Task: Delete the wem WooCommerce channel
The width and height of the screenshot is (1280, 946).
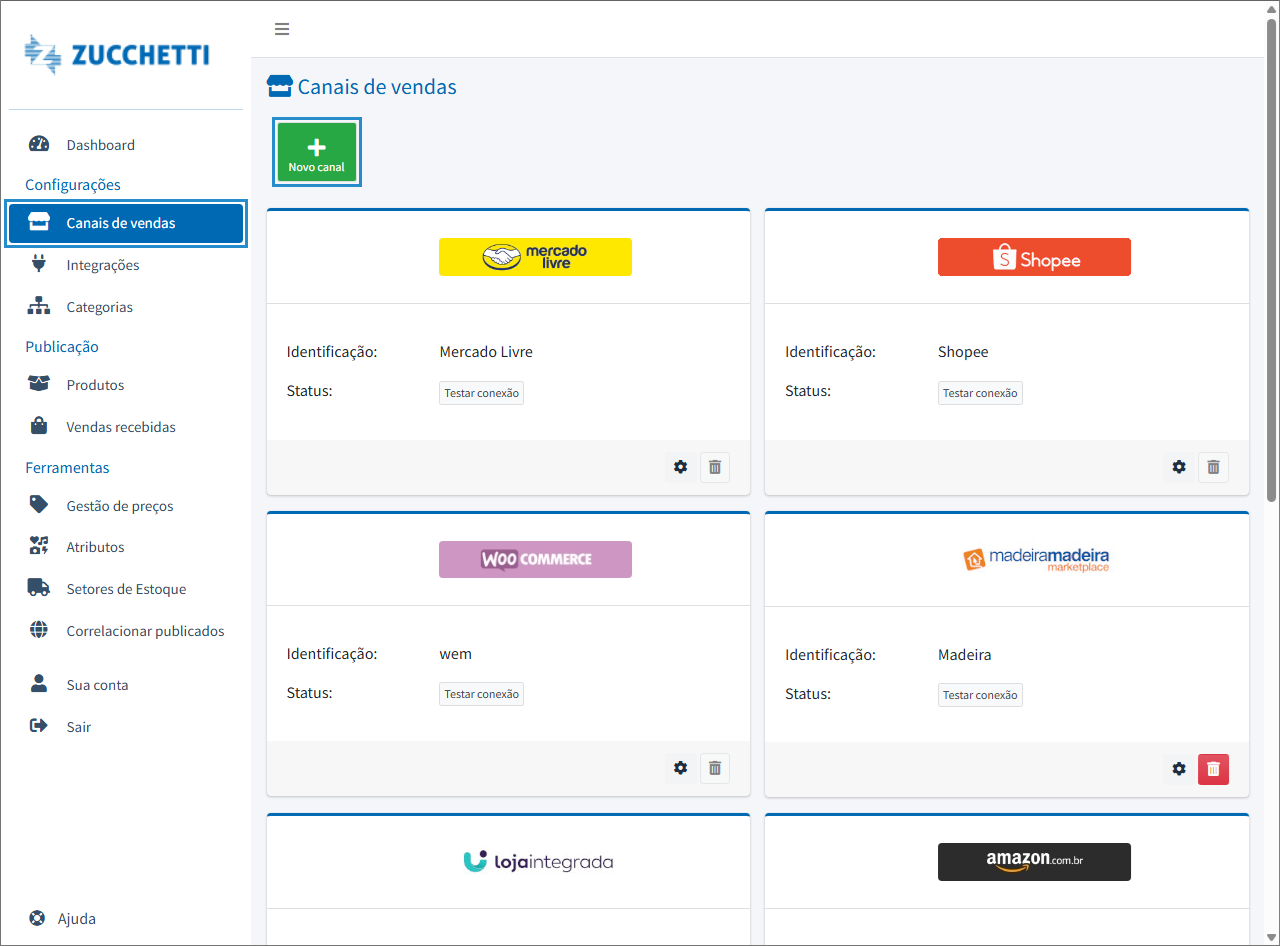Action: pos(715,768)
